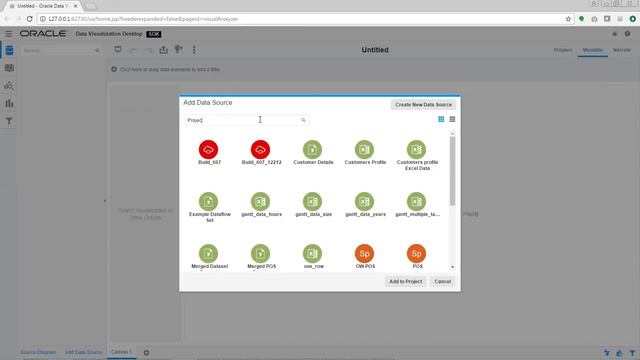640x360 pixels.
Task: Click the undo toolbar icon
Action: pyautogui.click(x=133, y=50)
